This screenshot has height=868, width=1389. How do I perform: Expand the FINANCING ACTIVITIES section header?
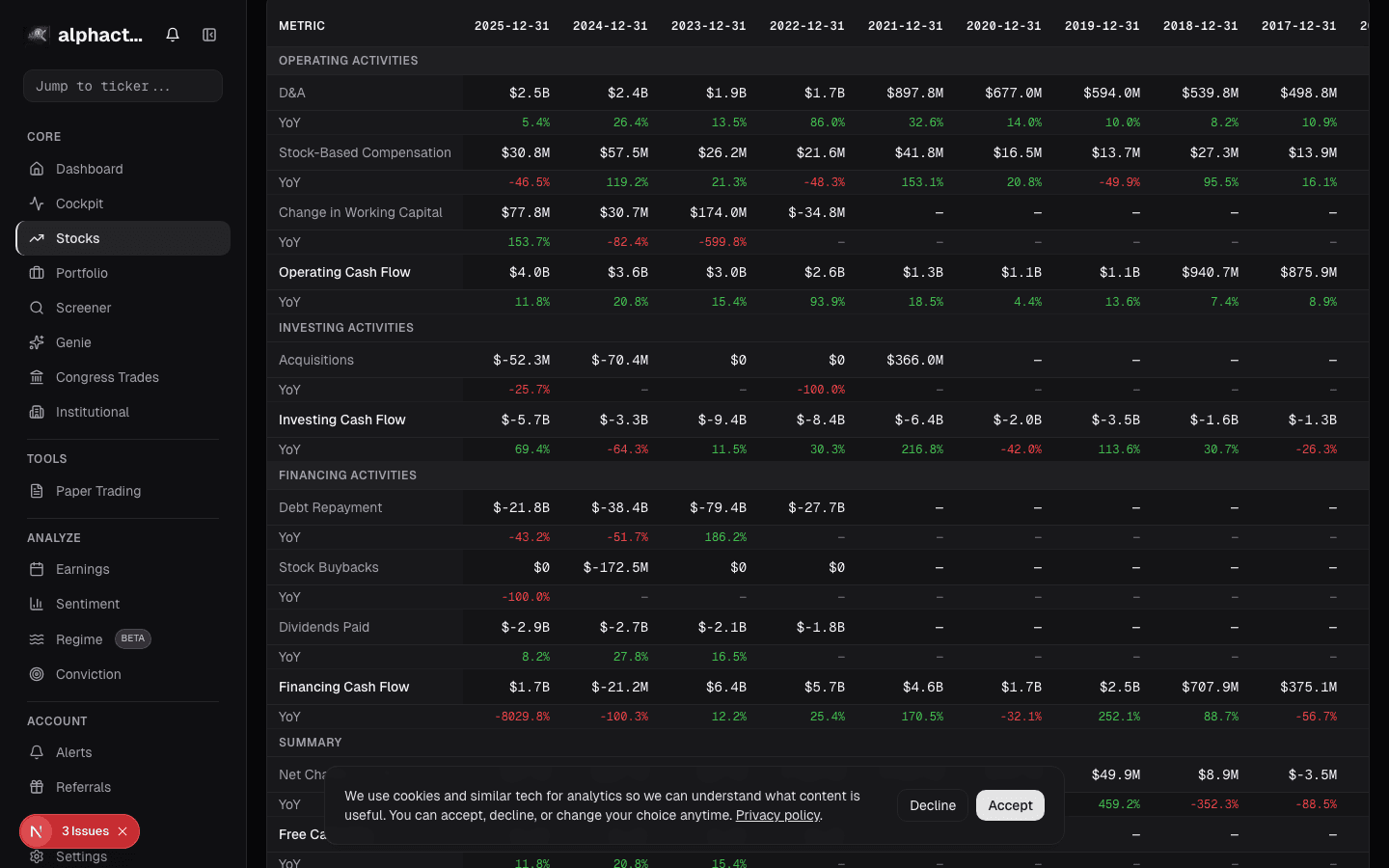[348, 475]
